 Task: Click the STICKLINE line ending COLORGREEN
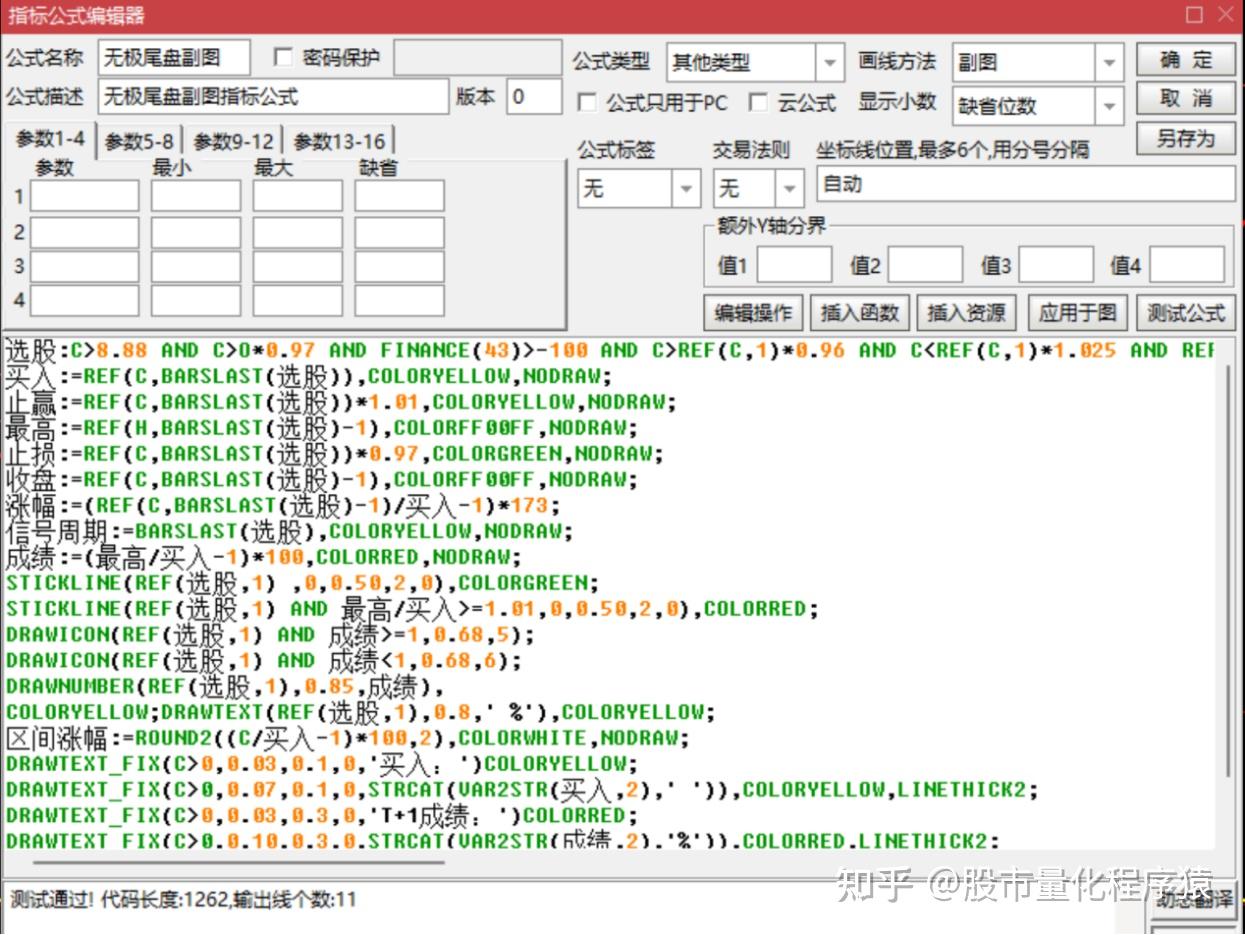(303, 583)
